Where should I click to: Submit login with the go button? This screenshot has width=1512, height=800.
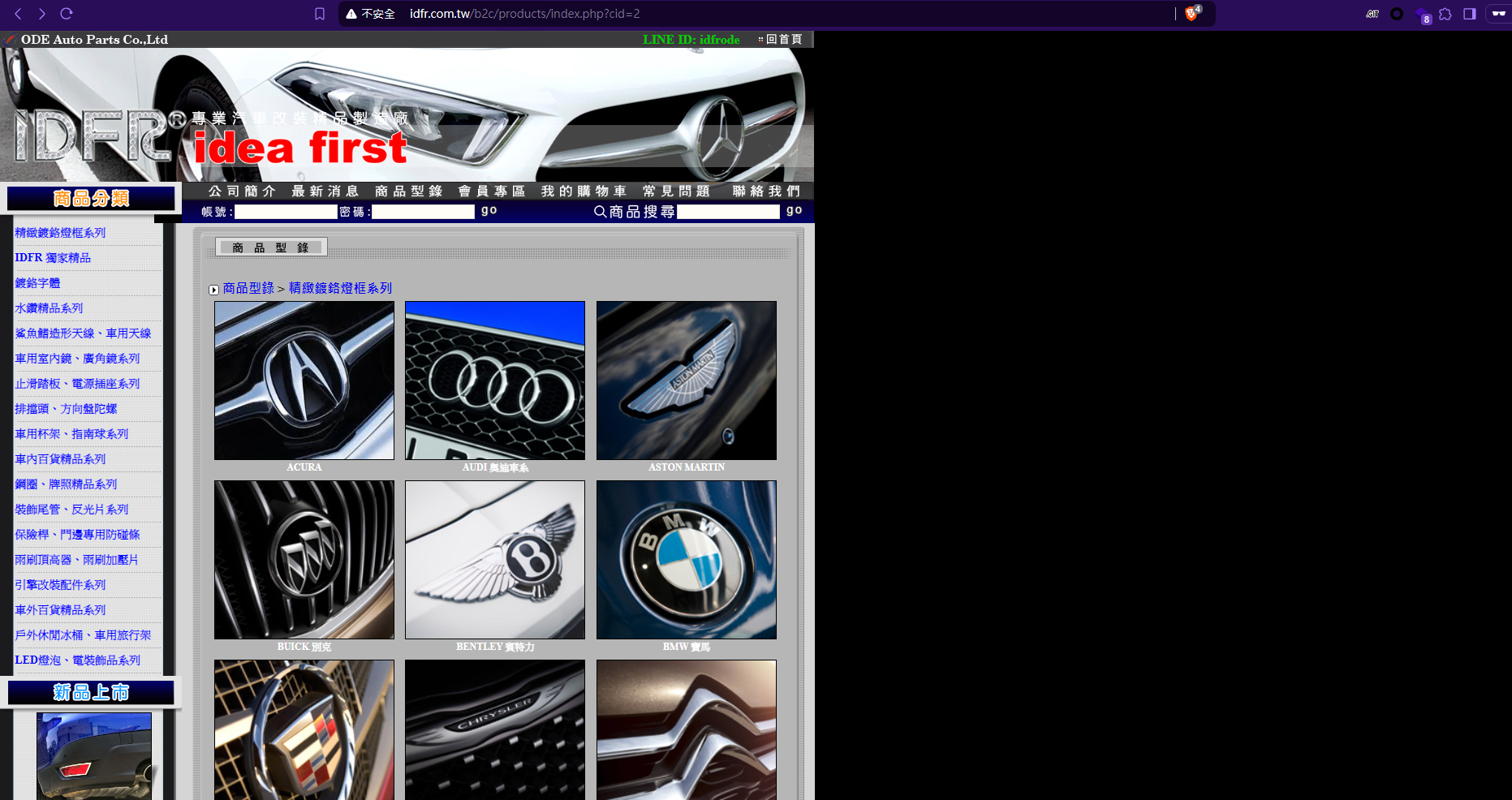tap(489, 211)
